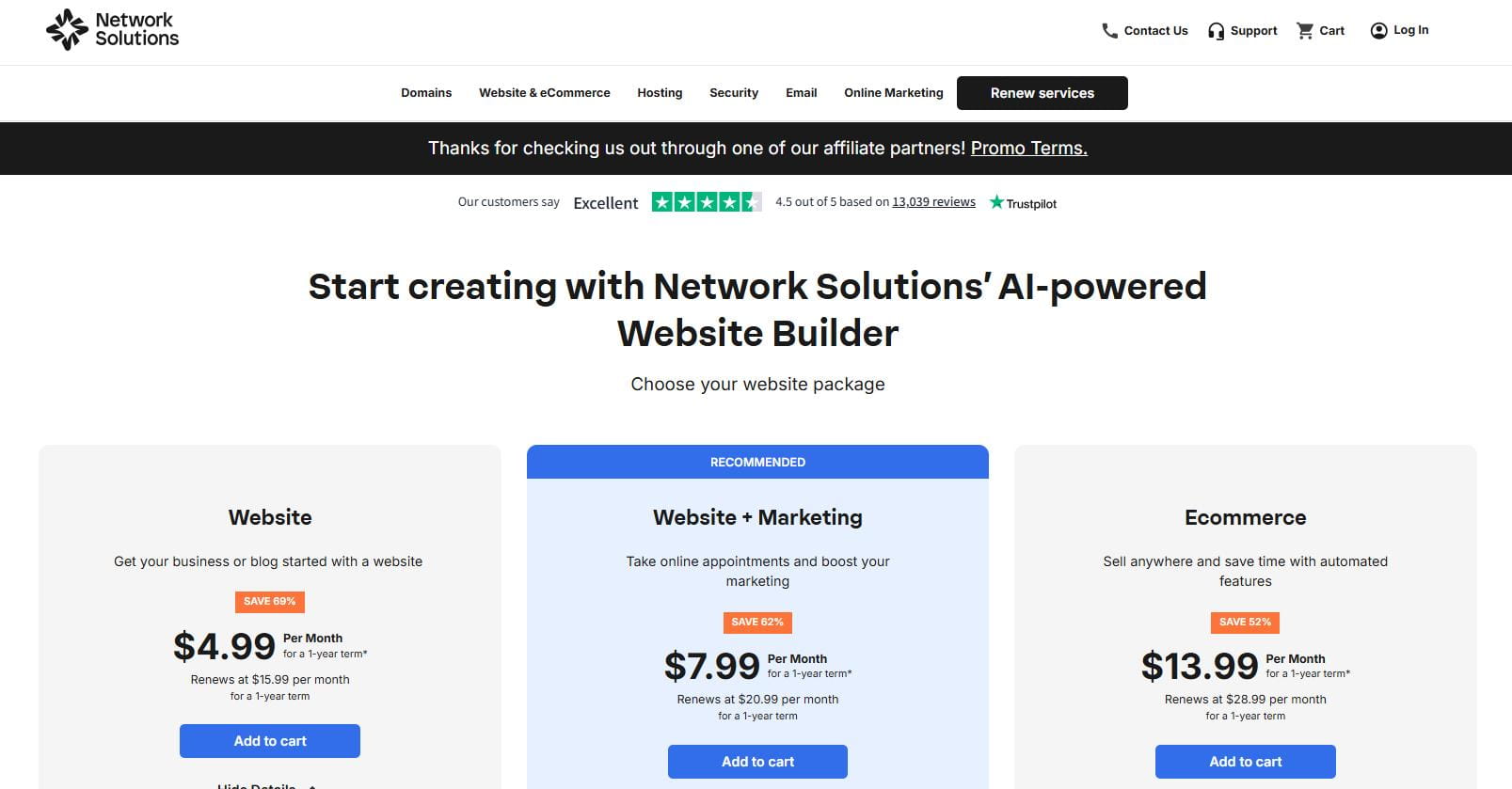Click the Contact Us phone icon

[x=1109, y=31]
